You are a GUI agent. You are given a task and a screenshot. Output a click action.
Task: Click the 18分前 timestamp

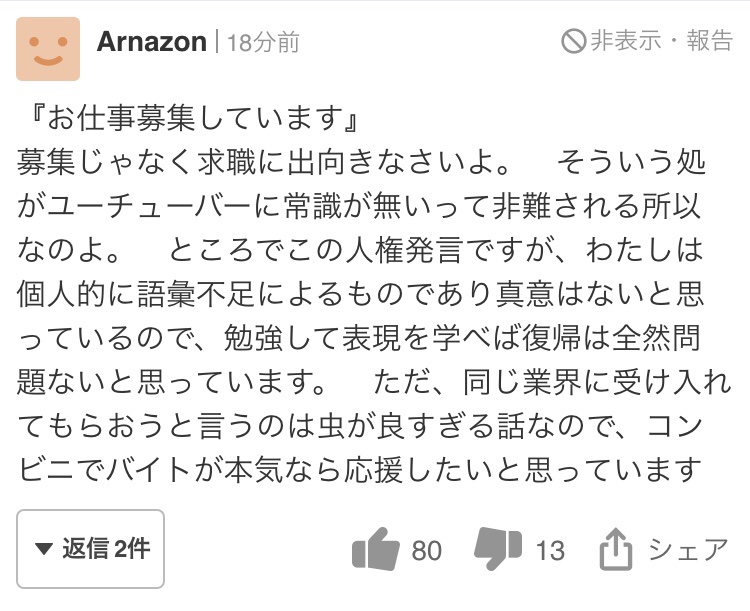[x=263, y=43]
